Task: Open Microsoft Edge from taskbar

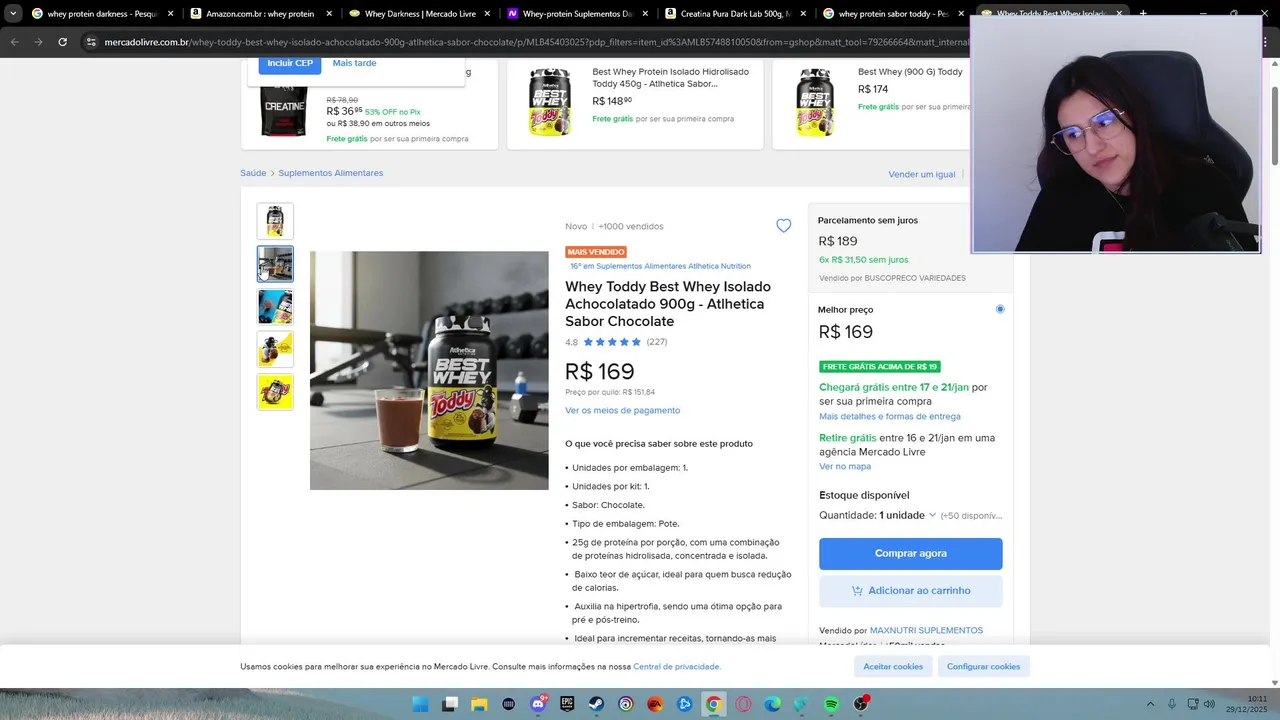Action: [x=772, y=704]
